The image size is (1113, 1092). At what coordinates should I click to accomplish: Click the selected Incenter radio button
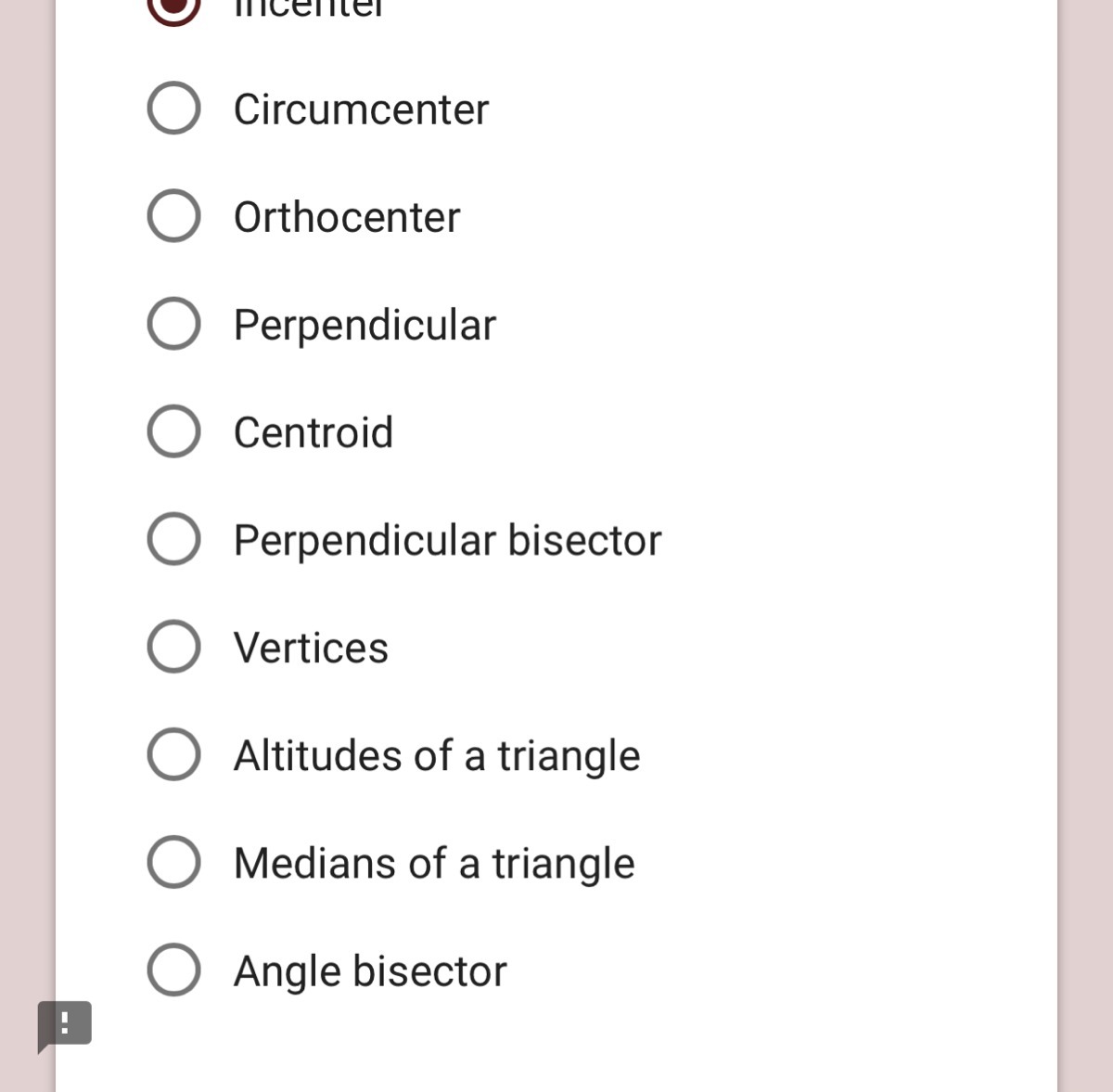(x=173, y=7)
